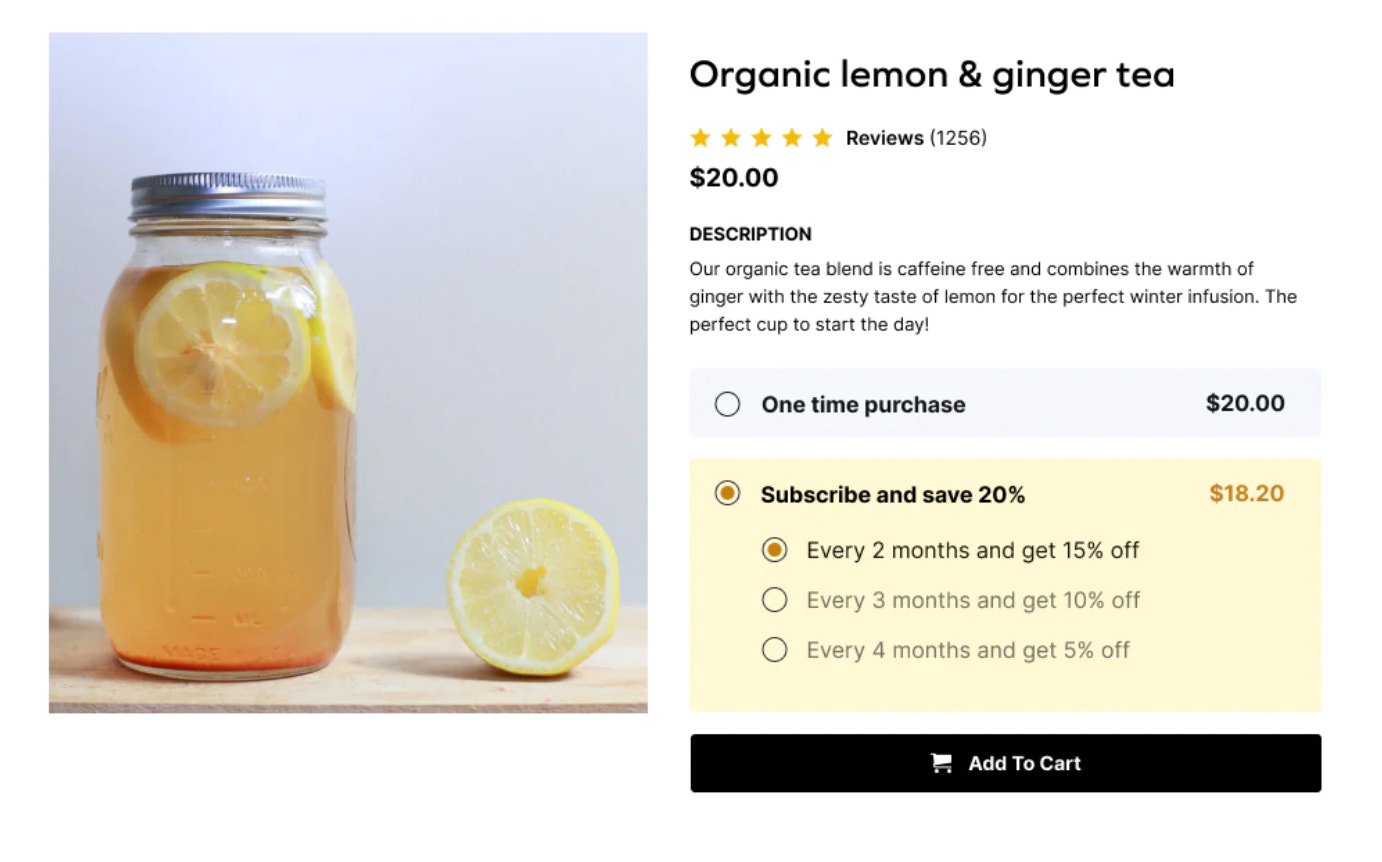Click the Organic lemon & ginger tea title

click(931, 75)
